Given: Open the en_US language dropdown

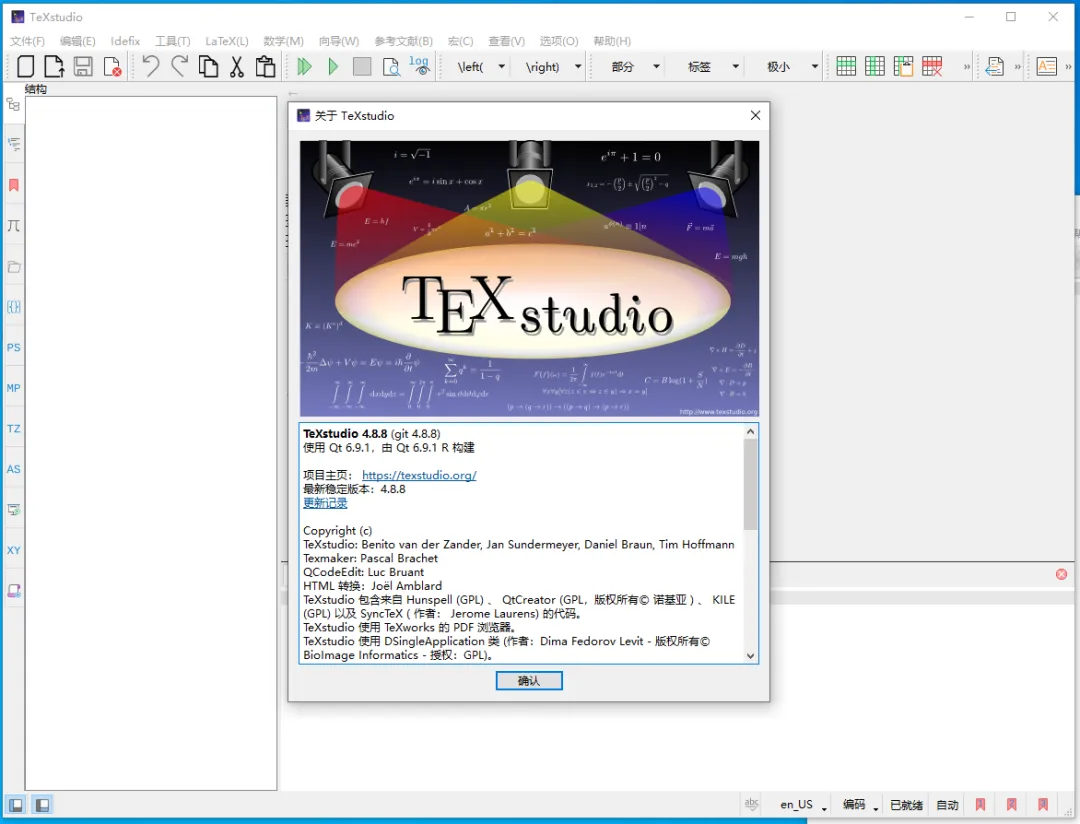Looking at the screenshot, I should tap(802, 805).
